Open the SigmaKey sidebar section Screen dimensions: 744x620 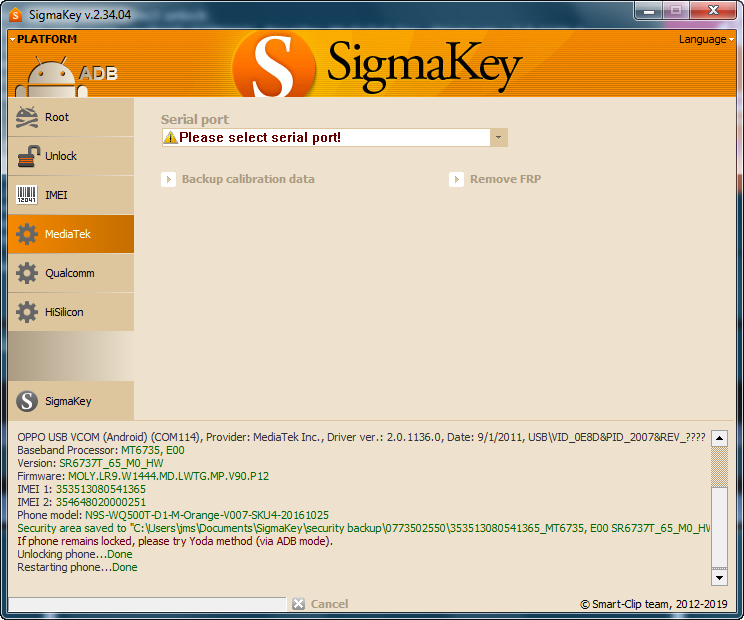click(71, 401)
